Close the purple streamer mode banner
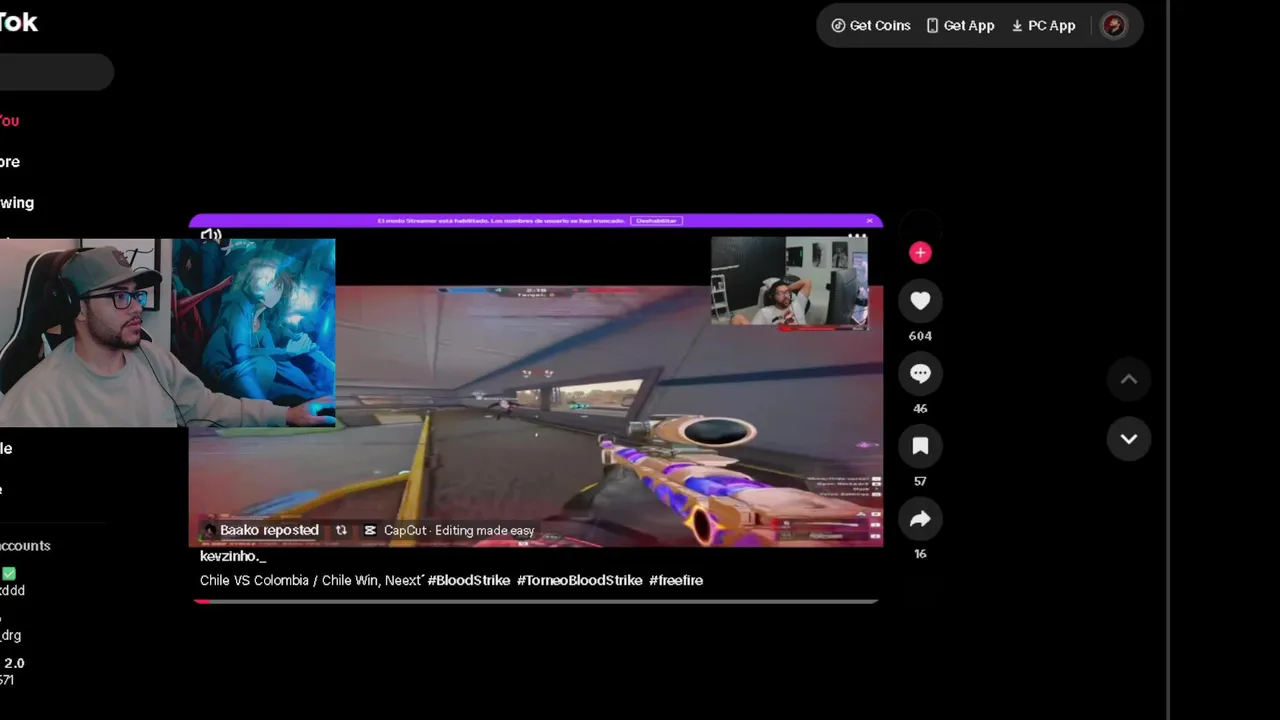The height and width of the screenshot is (720, 1280). (870, 220)
